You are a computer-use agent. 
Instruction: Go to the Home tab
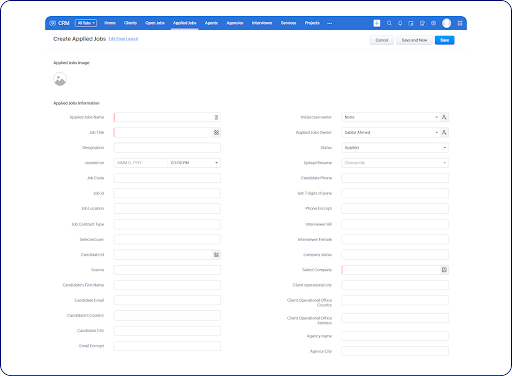pos(110,23)
